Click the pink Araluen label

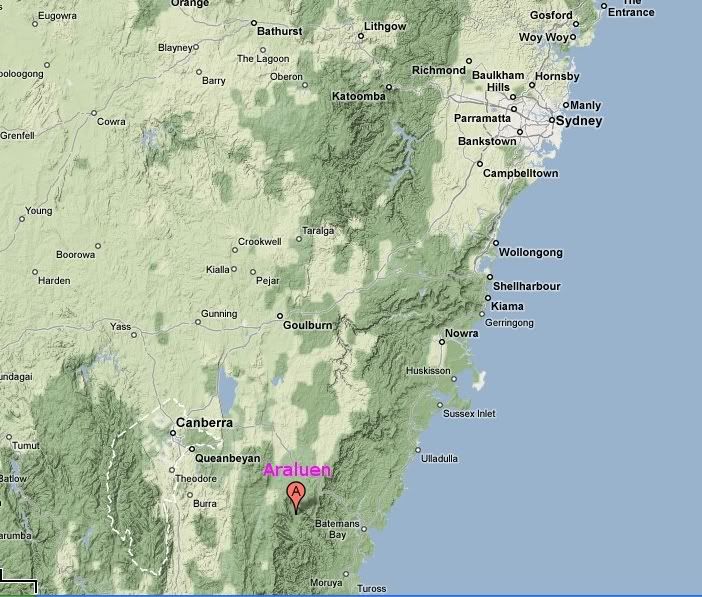click(298, 470)
